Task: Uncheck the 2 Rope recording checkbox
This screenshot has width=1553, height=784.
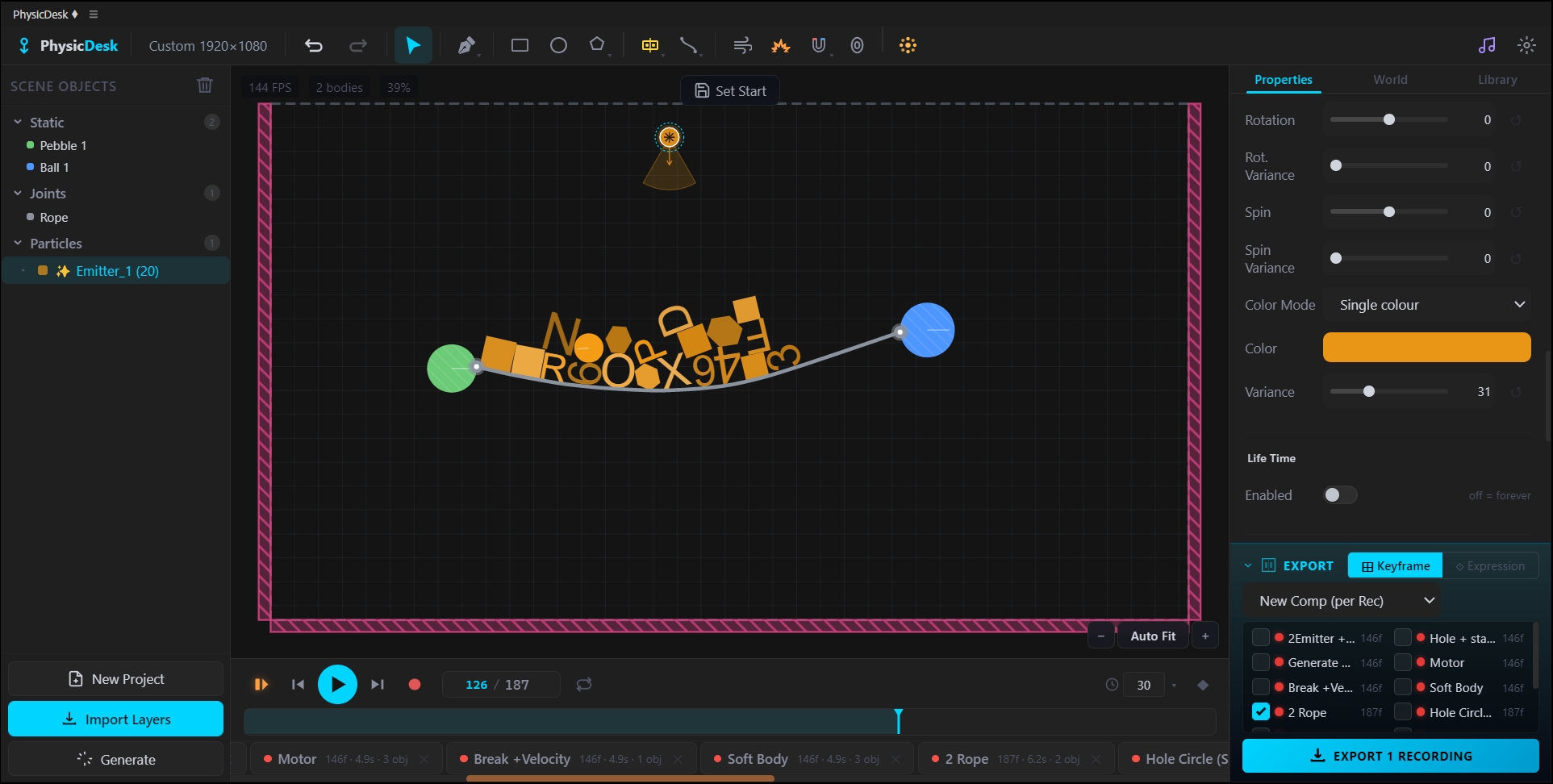Action: tap(1261, 712)
